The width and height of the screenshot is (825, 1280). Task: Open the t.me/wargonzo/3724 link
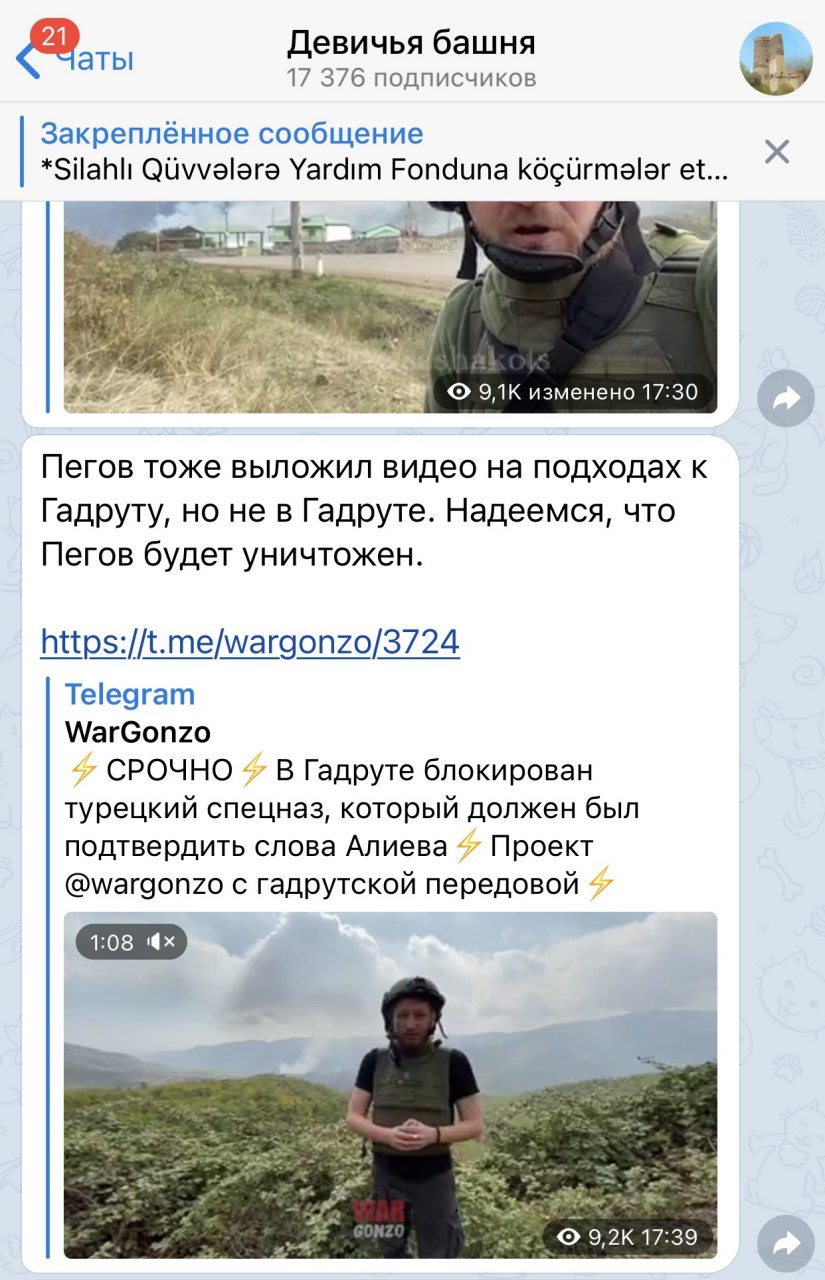pos(250,641)
